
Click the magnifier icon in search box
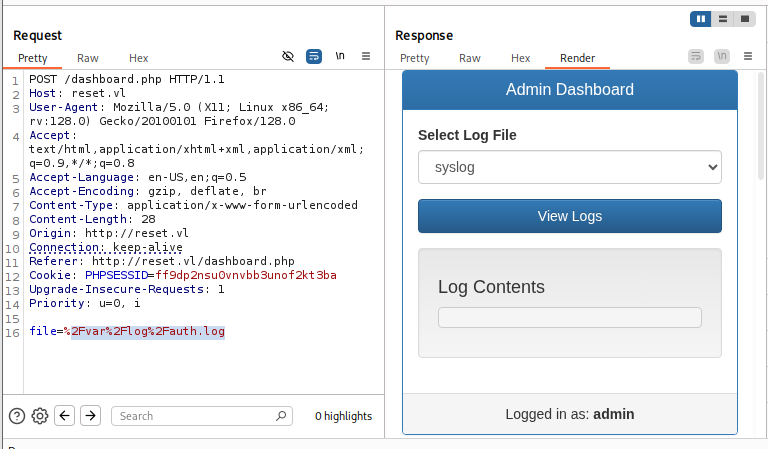[x=281, y=416]
